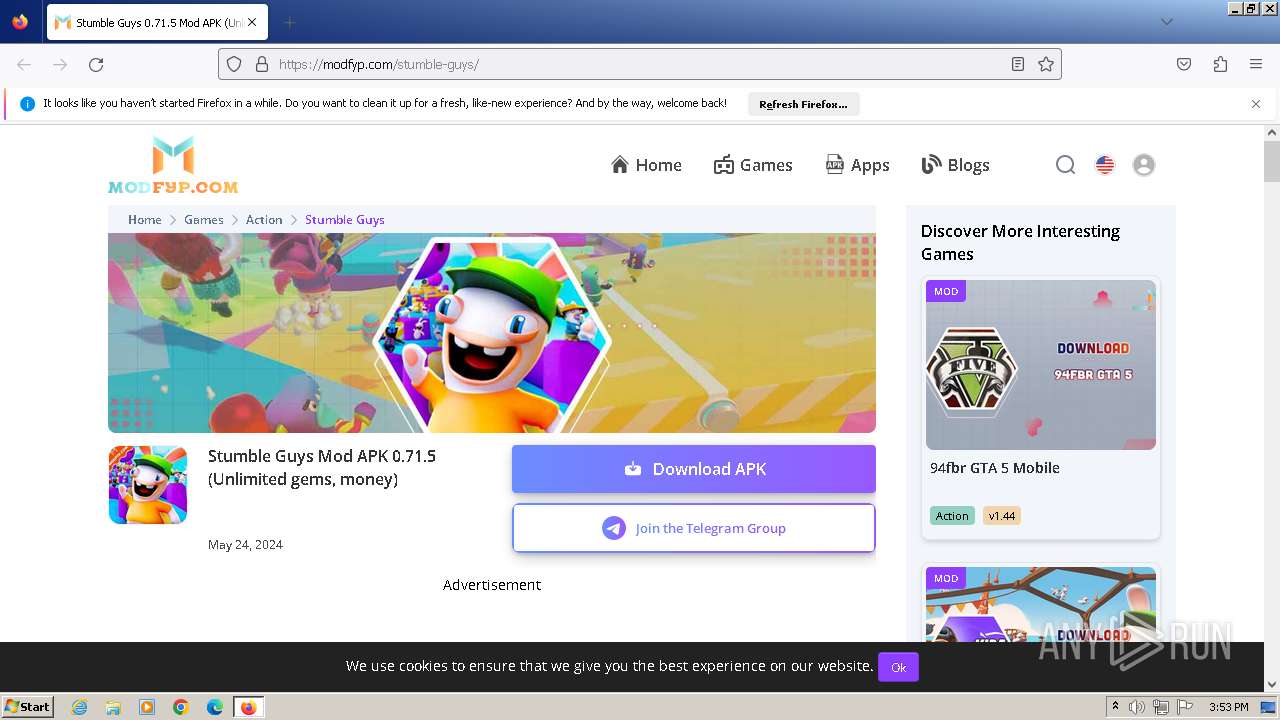Select Firefox in the taskbar
The height and width of the screenshot is (720, 1280).
point(248,707)
